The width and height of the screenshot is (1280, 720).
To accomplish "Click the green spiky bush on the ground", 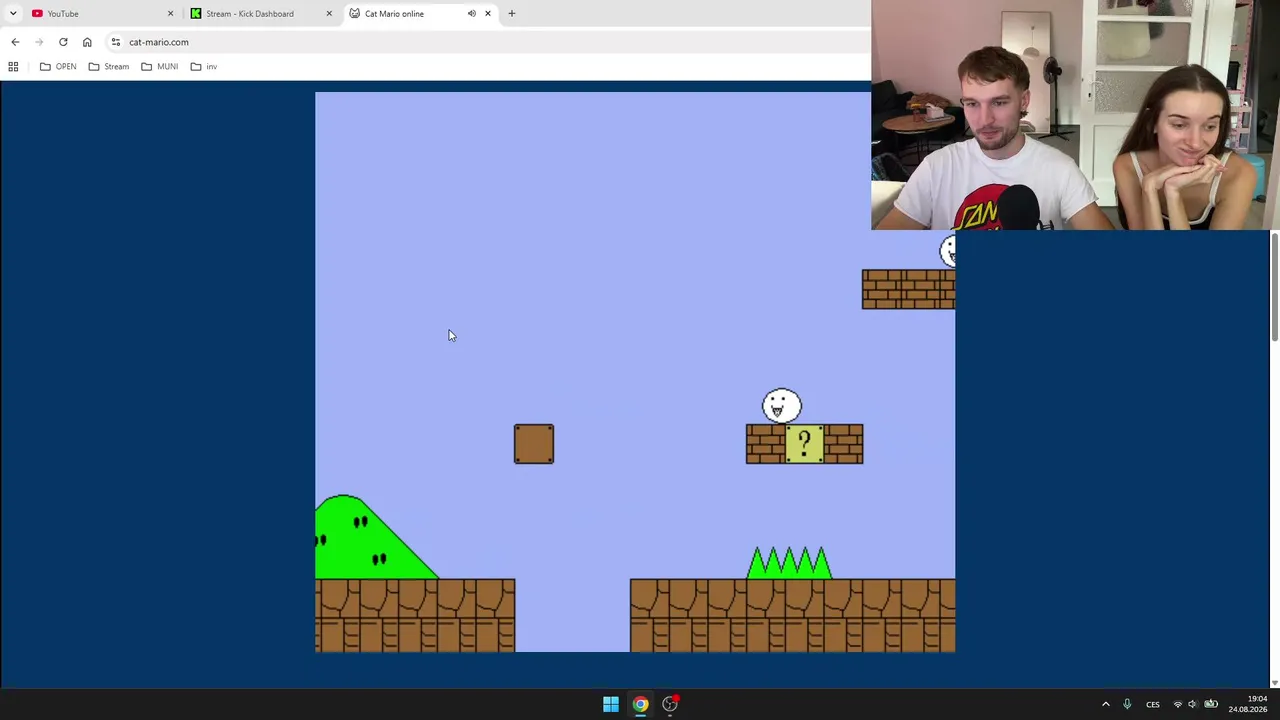I will point(790,562).
